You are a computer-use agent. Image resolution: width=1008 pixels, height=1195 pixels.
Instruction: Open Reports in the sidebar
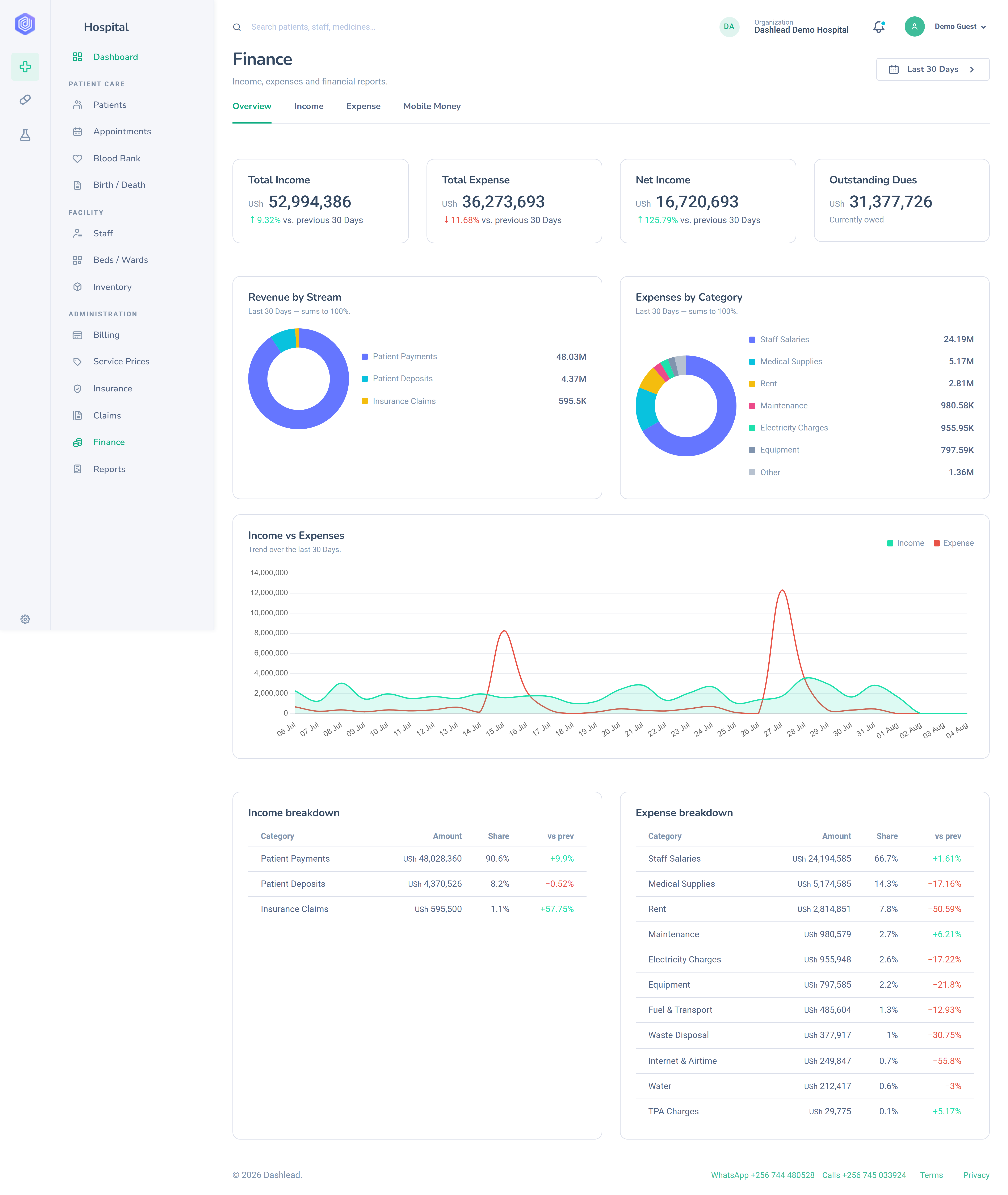click(109, 469)
